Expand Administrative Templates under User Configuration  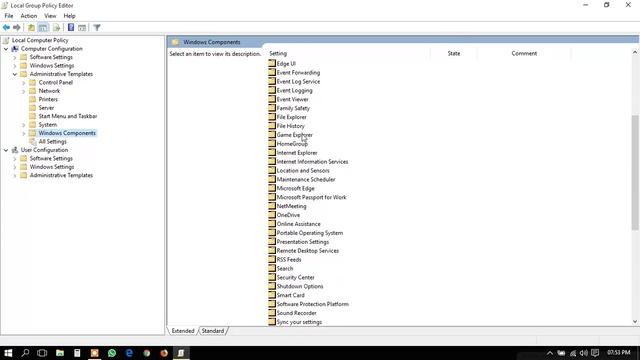15,176
